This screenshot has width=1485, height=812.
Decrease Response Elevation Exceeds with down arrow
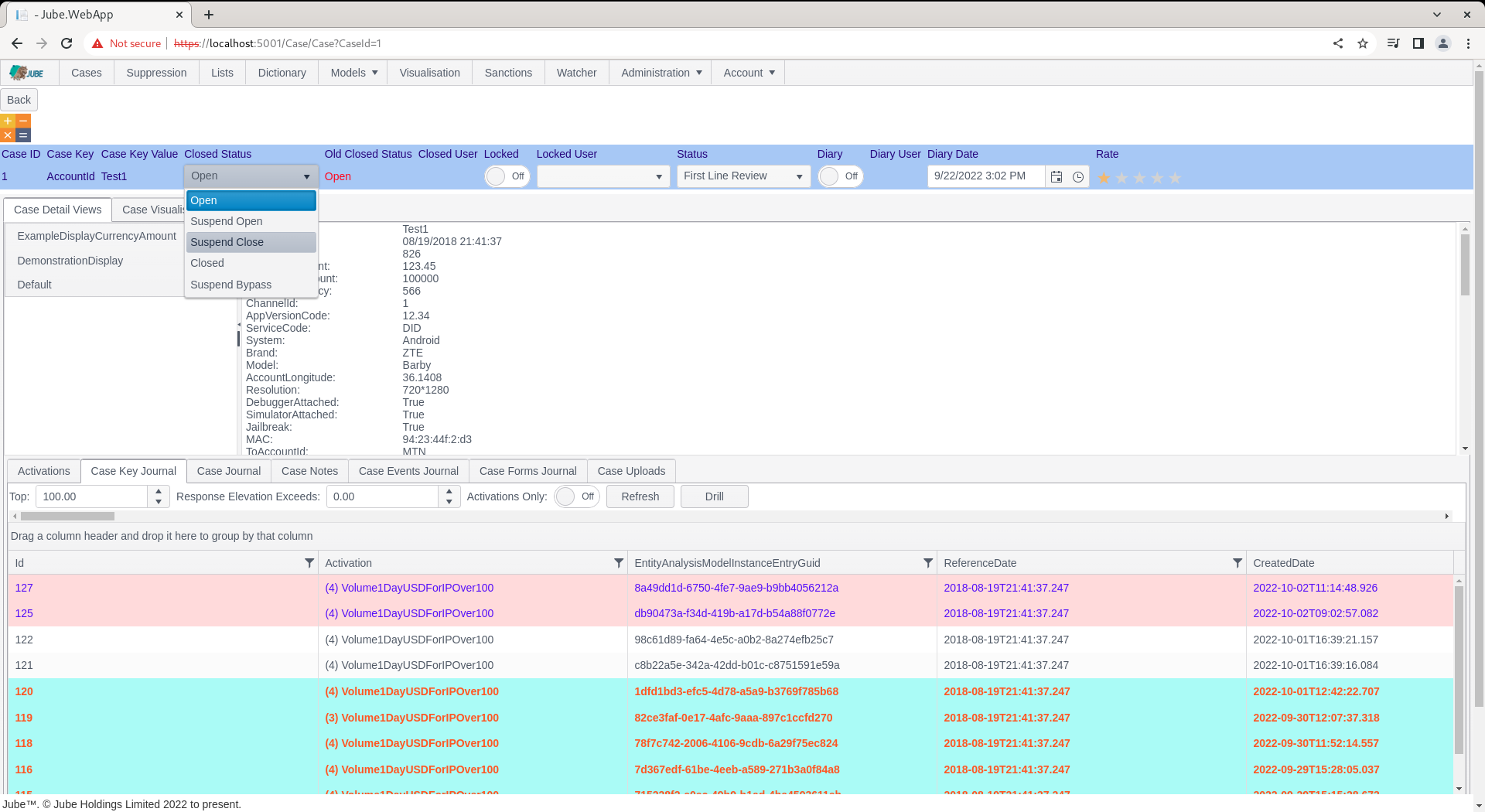(x=449, y=502)
